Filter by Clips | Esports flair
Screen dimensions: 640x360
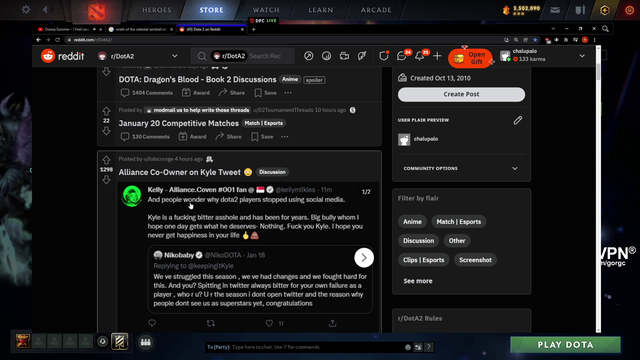pyautogui.click(x=423, y=260)
